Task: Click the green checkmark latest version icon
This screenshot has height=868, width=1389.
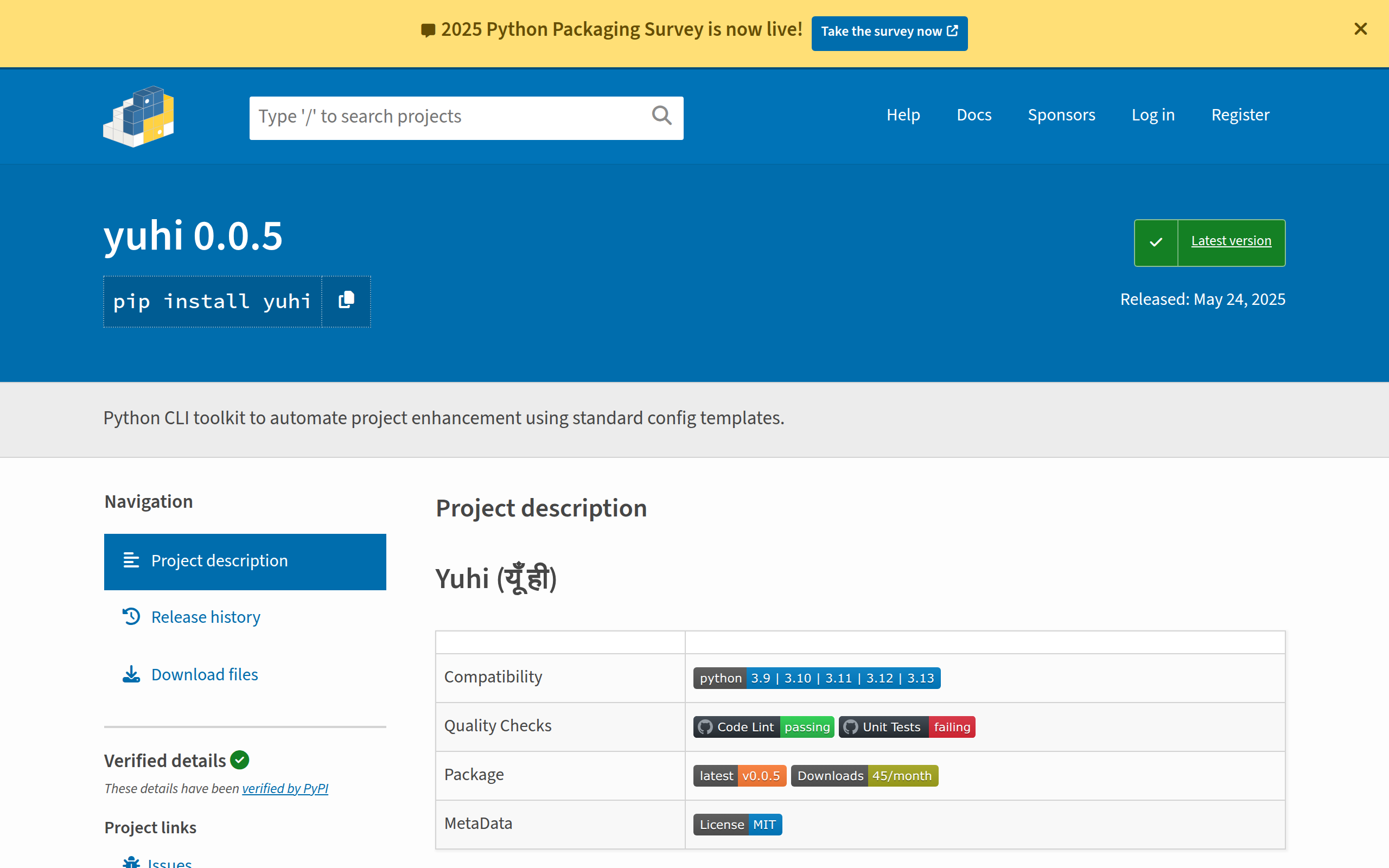Action: 1156,242
